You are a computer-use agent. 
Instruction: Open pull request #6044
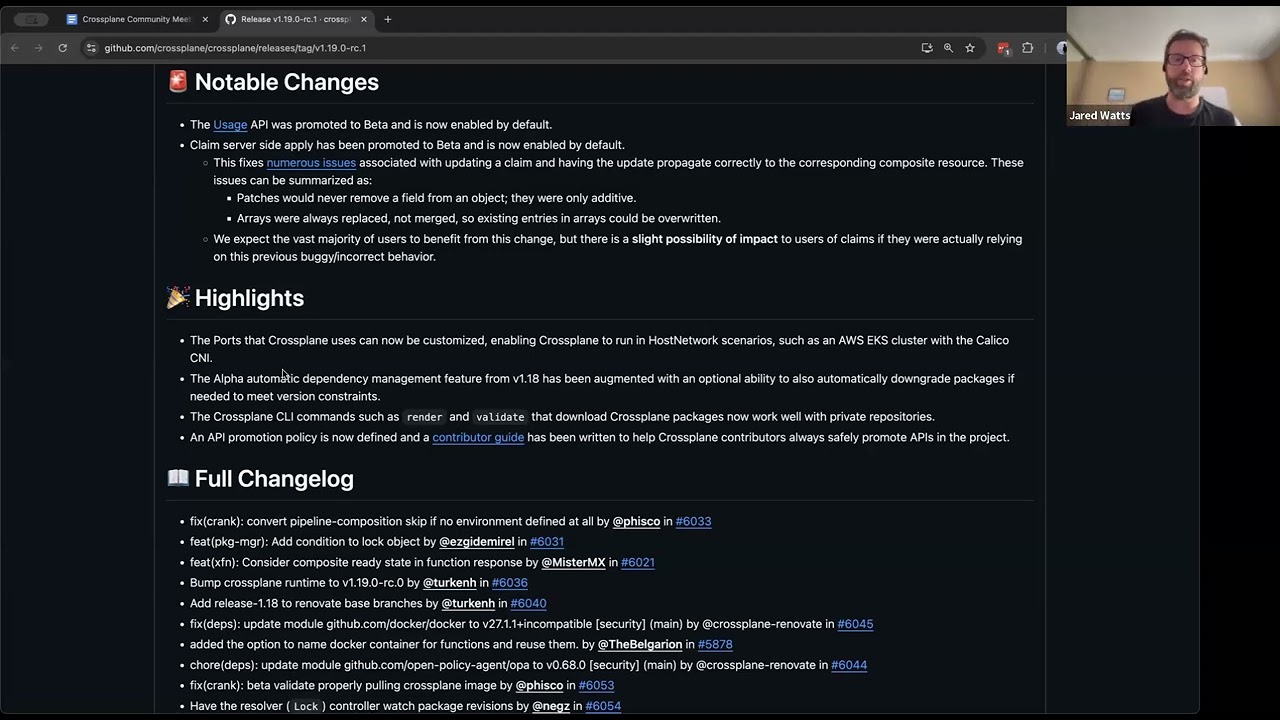pos(849,665)
